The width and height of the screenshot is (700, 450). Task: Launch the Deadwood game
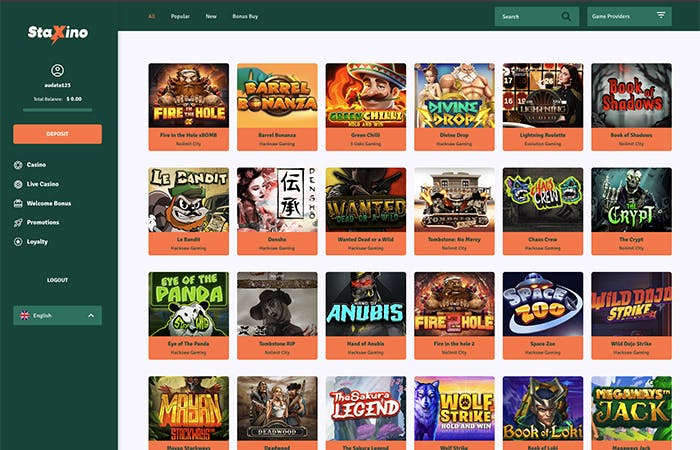[277, 413]
